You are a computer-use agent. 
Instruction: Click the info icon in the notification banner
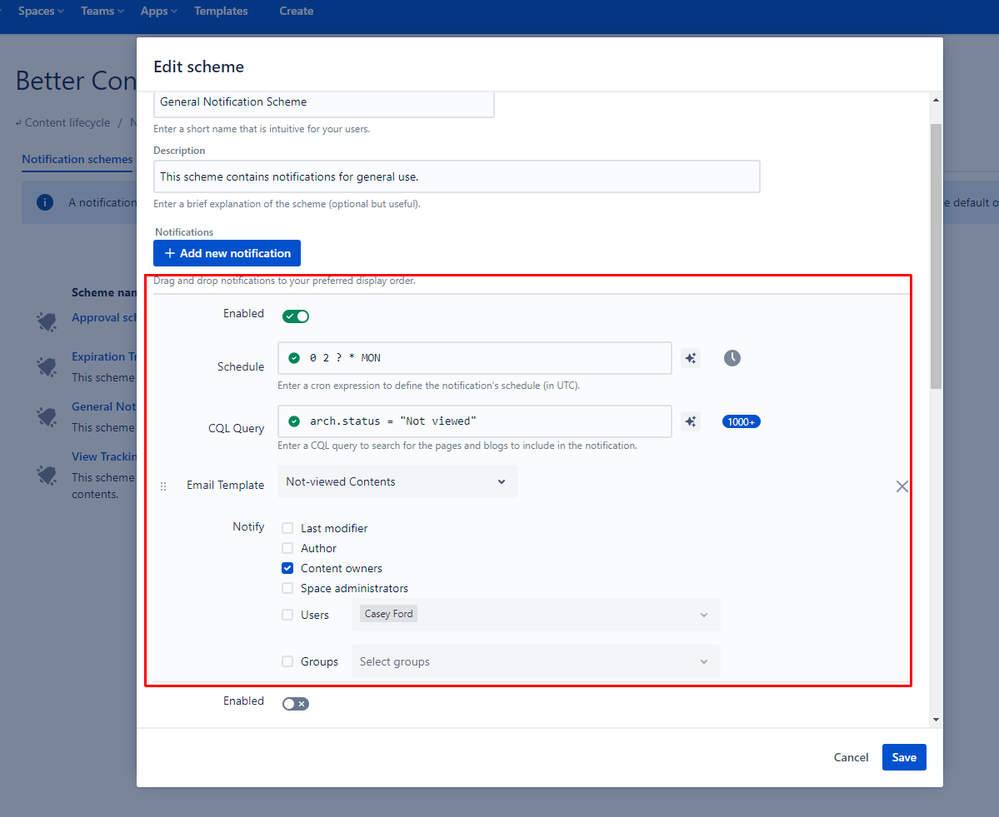45,203
